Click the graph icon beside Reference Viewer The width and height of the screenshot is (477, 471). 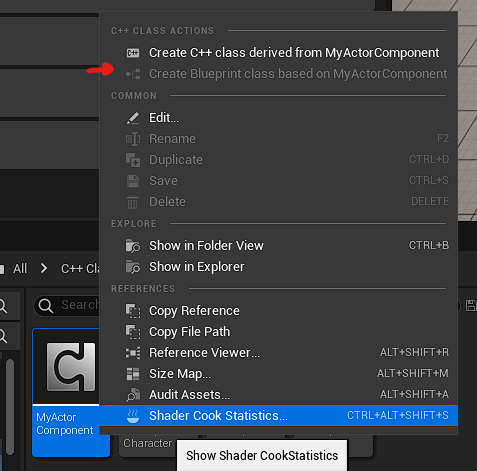click(133, 353)
